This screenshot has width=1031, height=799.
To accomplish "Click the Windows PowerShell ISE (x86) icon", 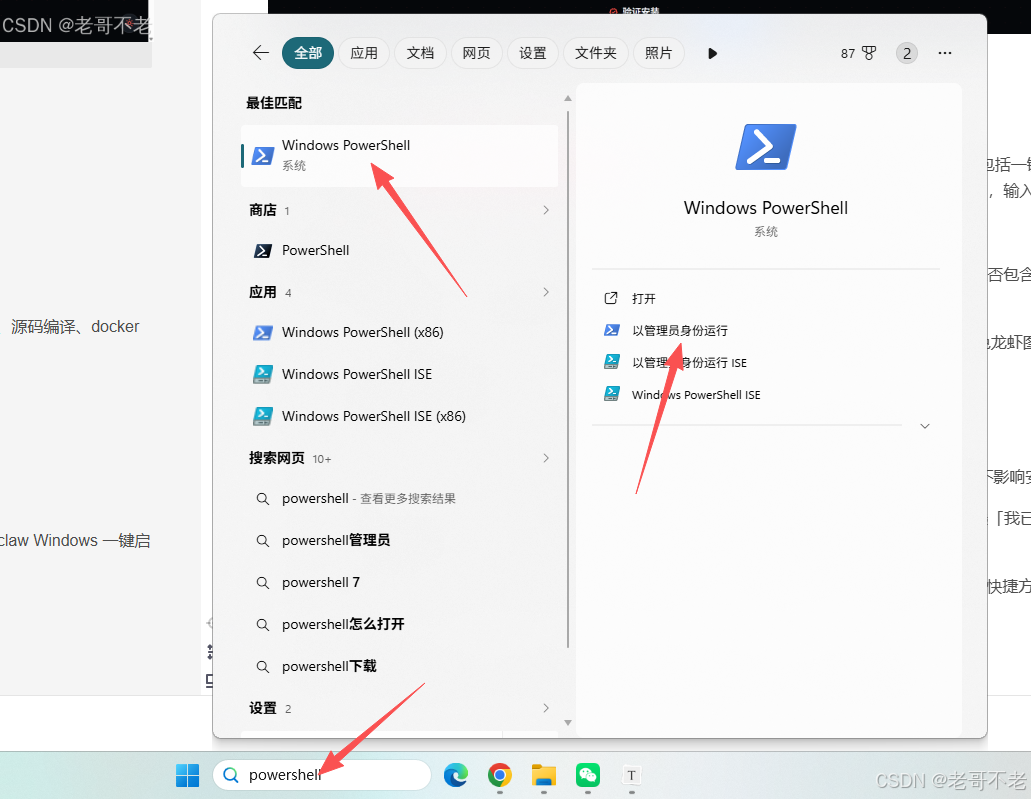I will [262, 416].
